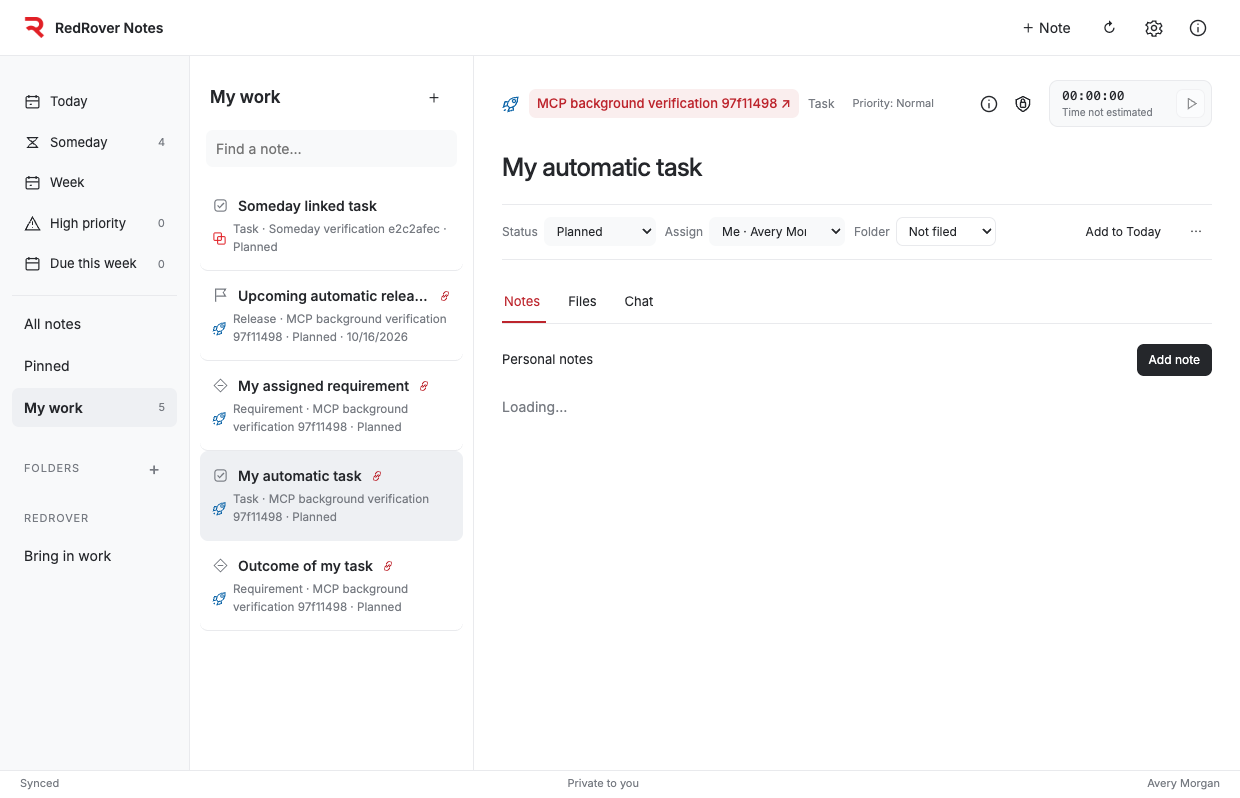This screenshot has width=1240, height=798.
Task: Open the Someday view in sidebar
Action: click(94, 142)
